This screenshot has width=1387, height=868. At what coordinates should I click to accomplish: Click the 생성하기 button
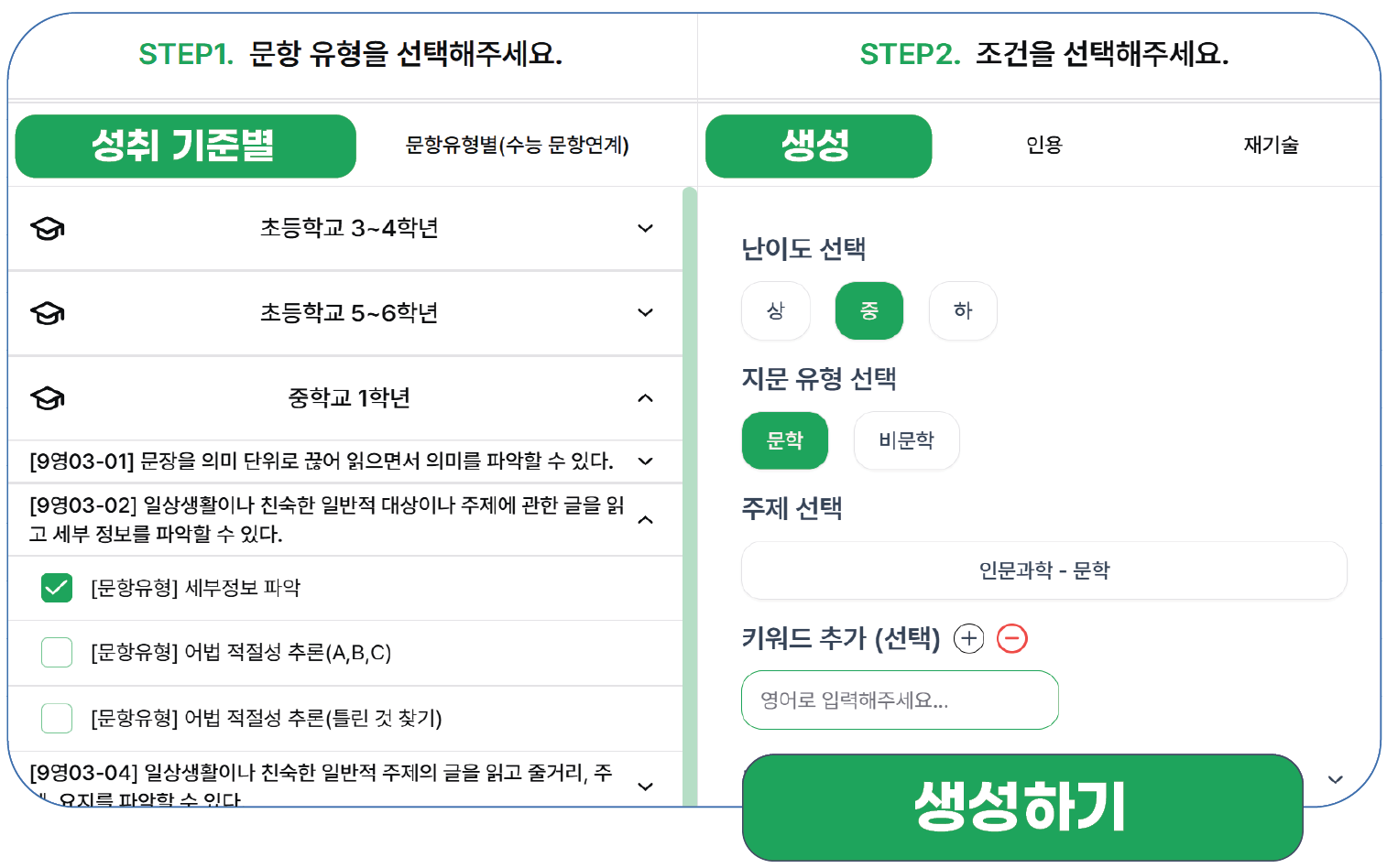coord(1022,807)
